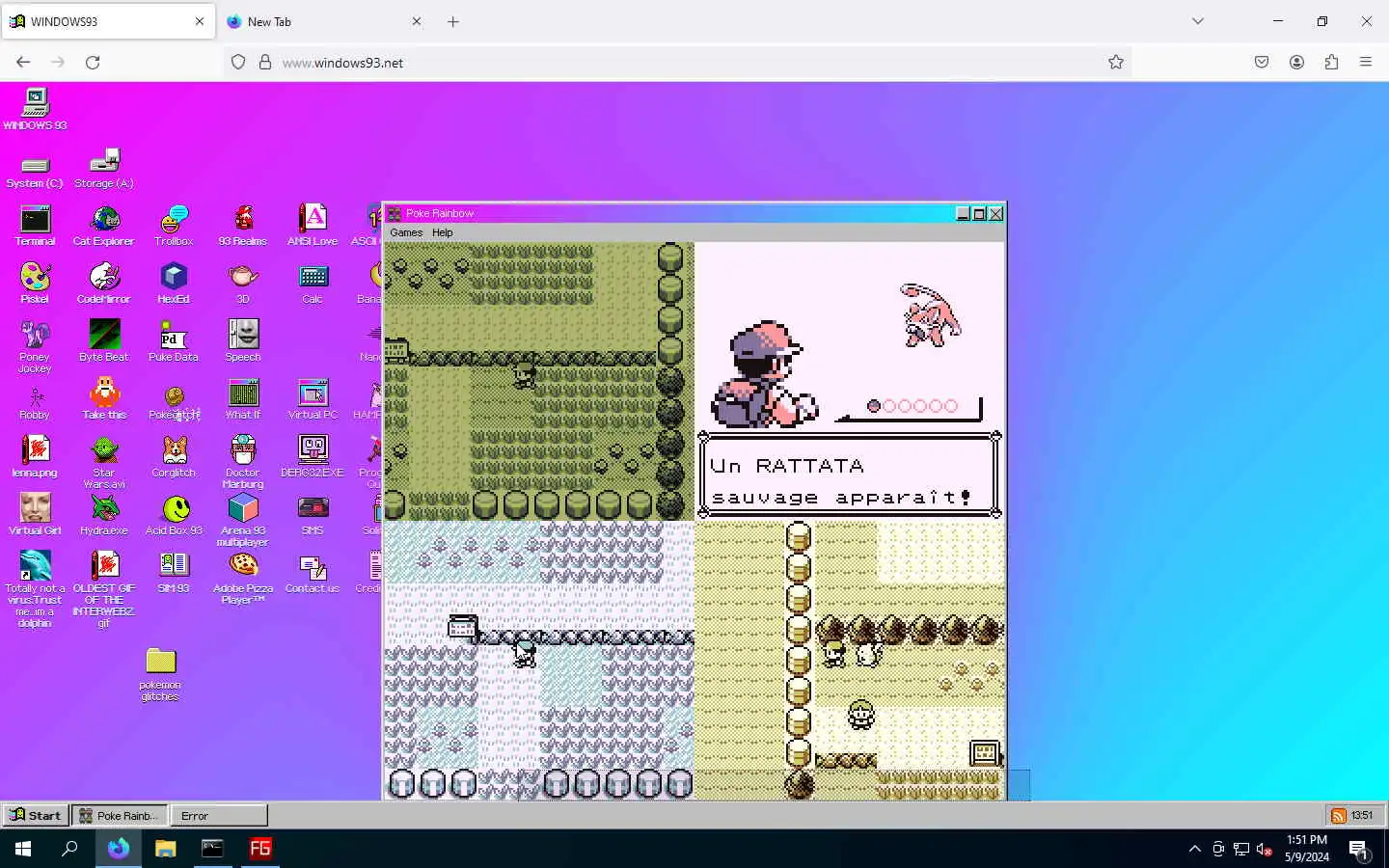
Task: Save page to Pocket icon
Action: pyautogui.click(x=1262, y=62)
